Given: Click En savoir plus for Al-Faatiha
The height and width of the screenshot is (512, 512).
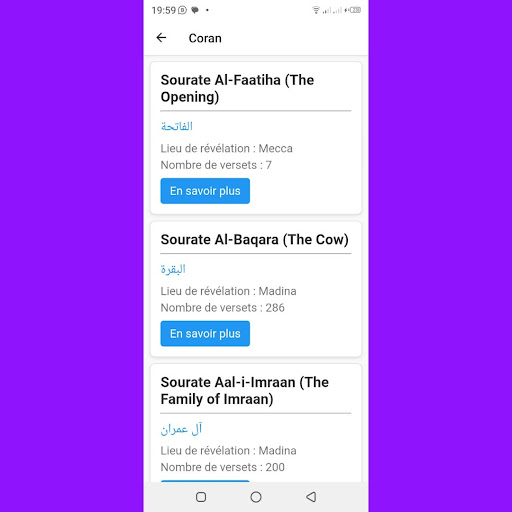Looking at the screenshot, I should point(205,191).
